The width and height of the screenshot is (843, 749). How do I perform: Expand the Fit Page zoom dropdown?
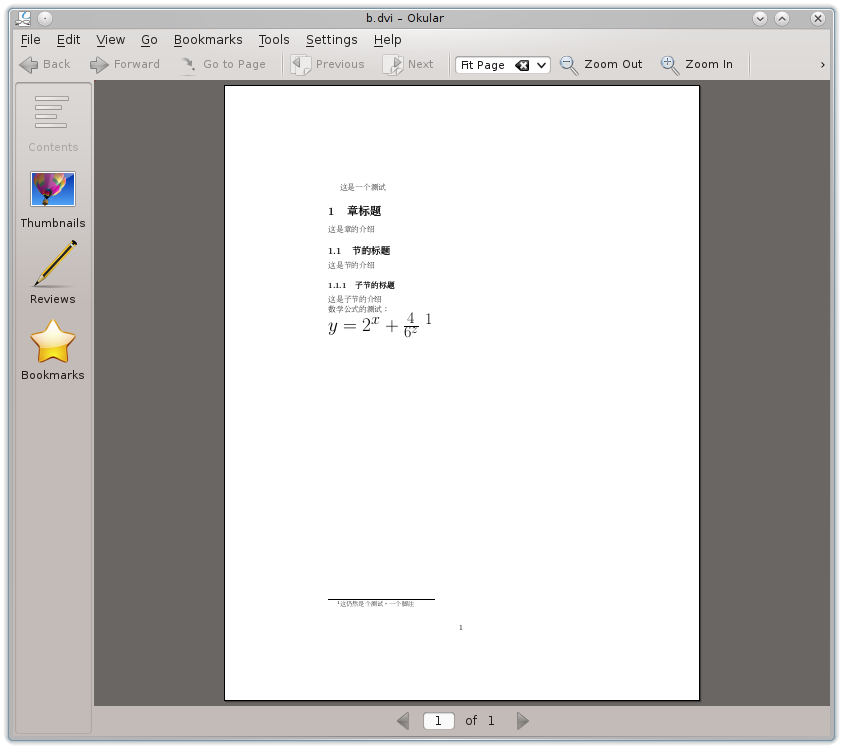[x=542, y=65]
